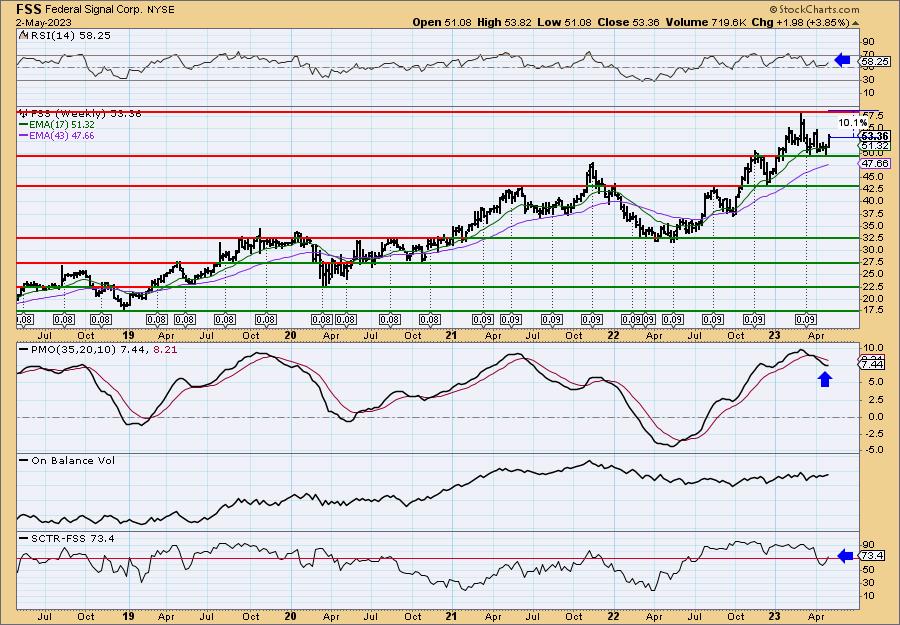Viewport: 900px width, 625px height.
Task: Click the 47.66 purple price tag on the right axis
Action: click(875, 164)
